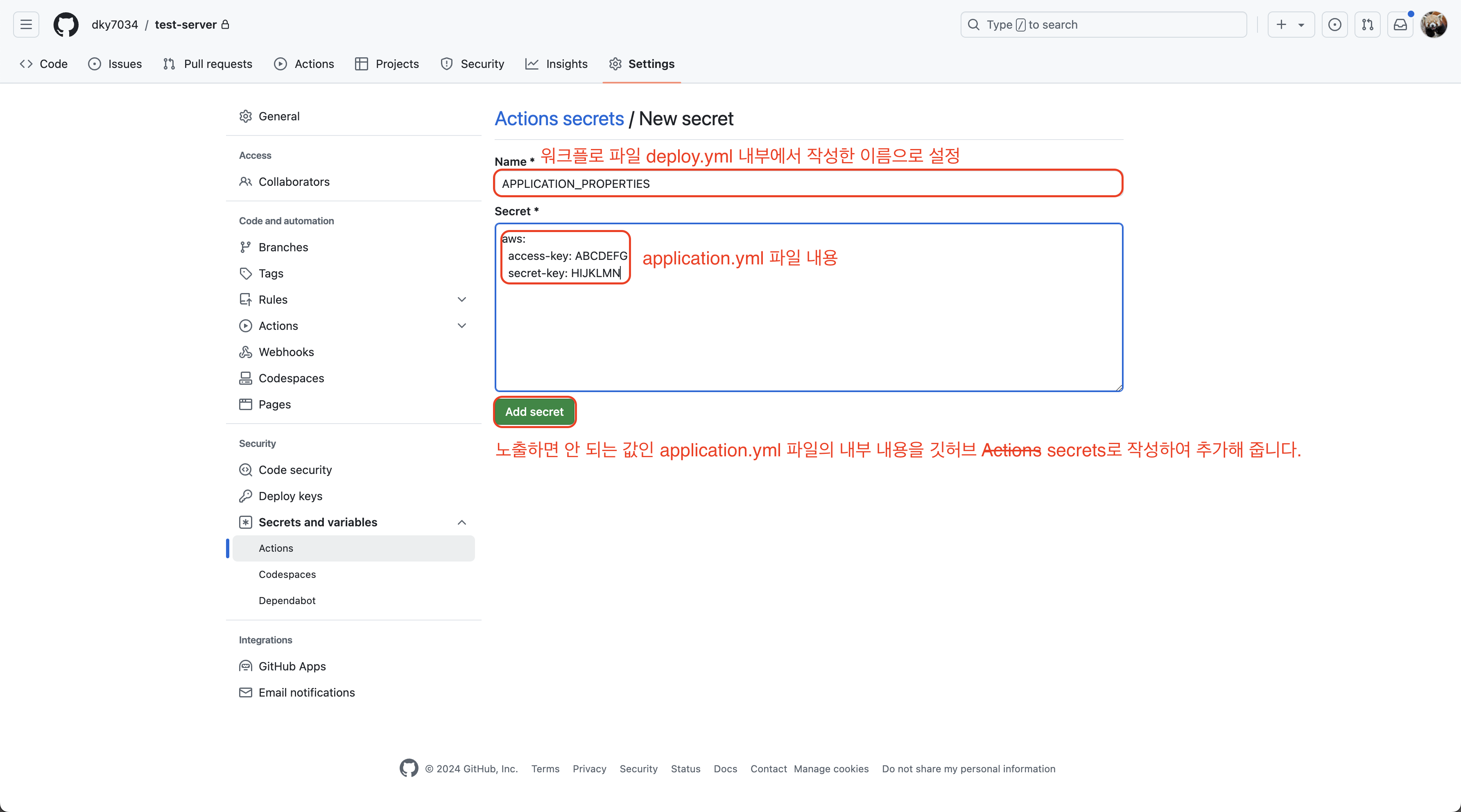Click the user avatar thumbnail
Screen dimensions: 1461x812
pos(1433,25)
